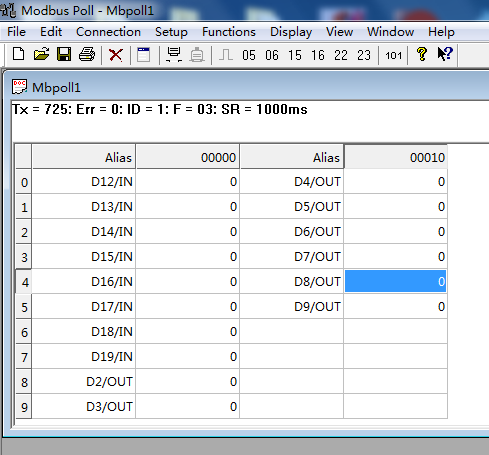Click the 00000 column header
The image size is (489, 455).
tap(188, 157)
